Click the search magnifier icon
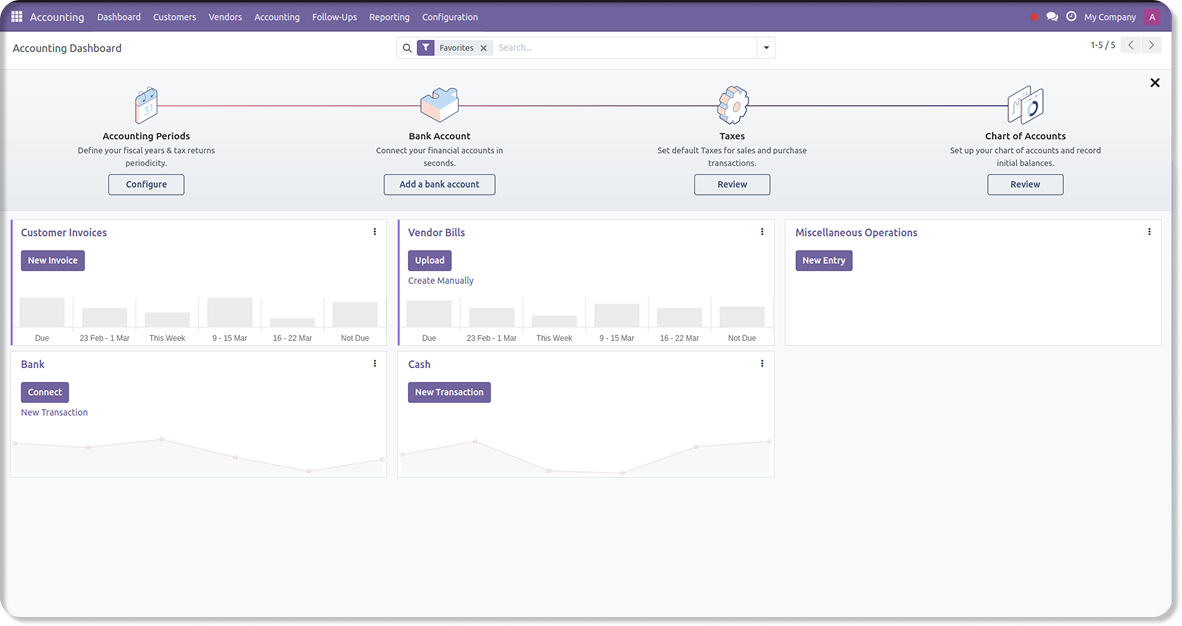This screenshot has height=626, width=1182. pos(407,48)
